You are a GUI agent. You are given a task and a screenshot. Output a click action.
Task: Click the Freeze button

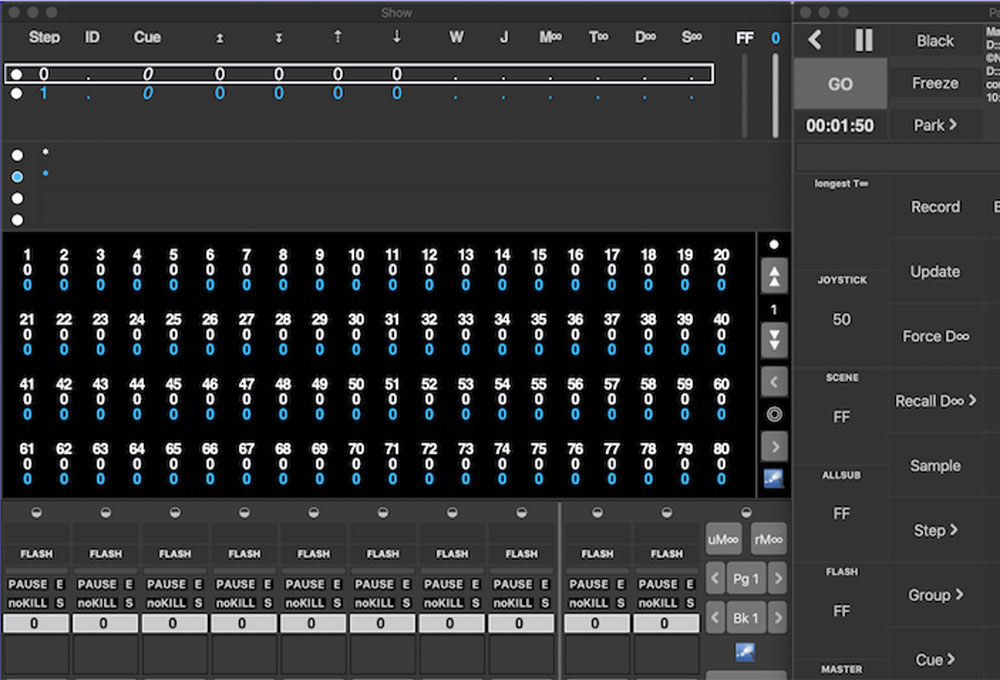tap(935, 83)
